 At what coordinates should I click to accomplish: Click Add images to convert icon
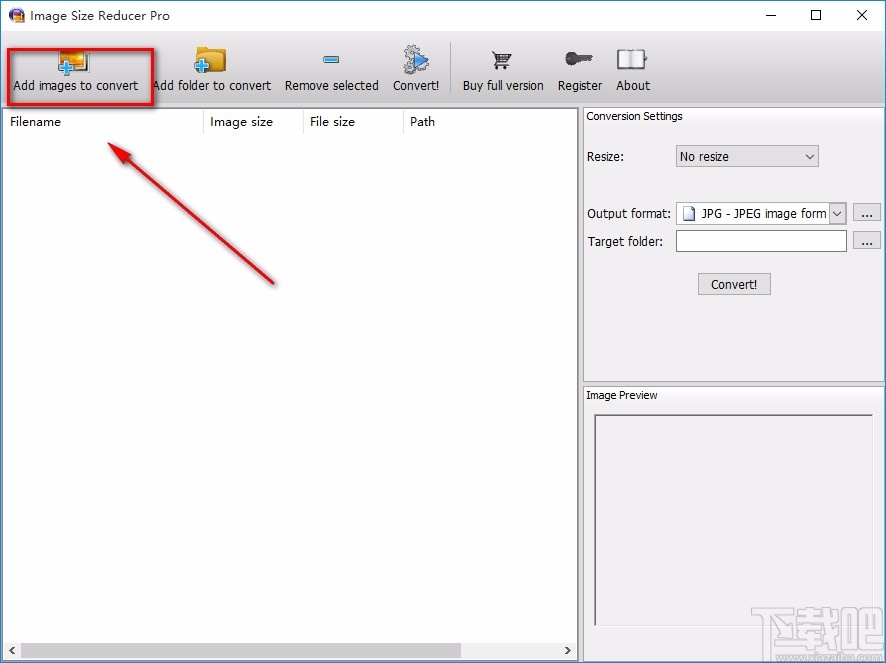click(74, 62)
